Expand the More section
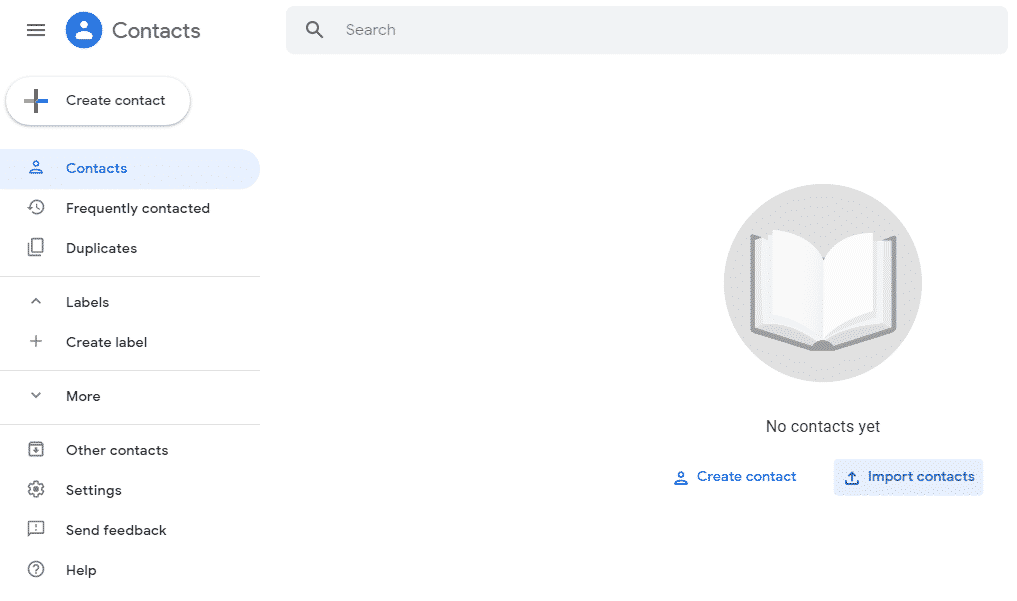The width and height of the screenshot is (1017, 601). [x=36, y=396]
